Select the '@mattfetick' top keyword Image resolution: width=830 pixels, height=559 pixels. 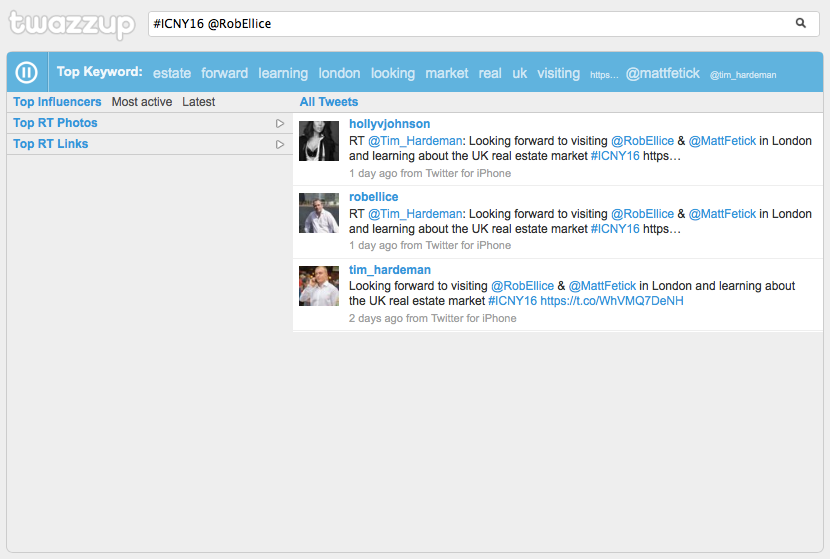coord(663,73)
